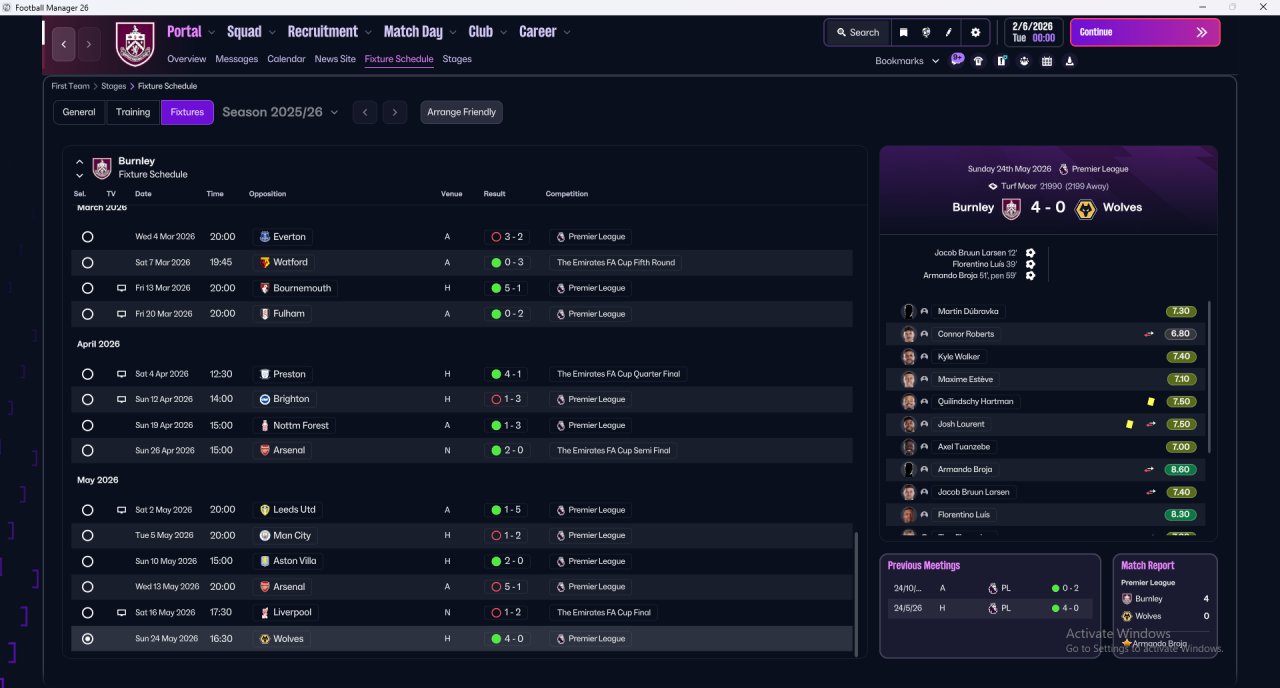Screen dimensions: 1280x688
Task: Click the Arrange Friendly button
Action: [461, 112]
